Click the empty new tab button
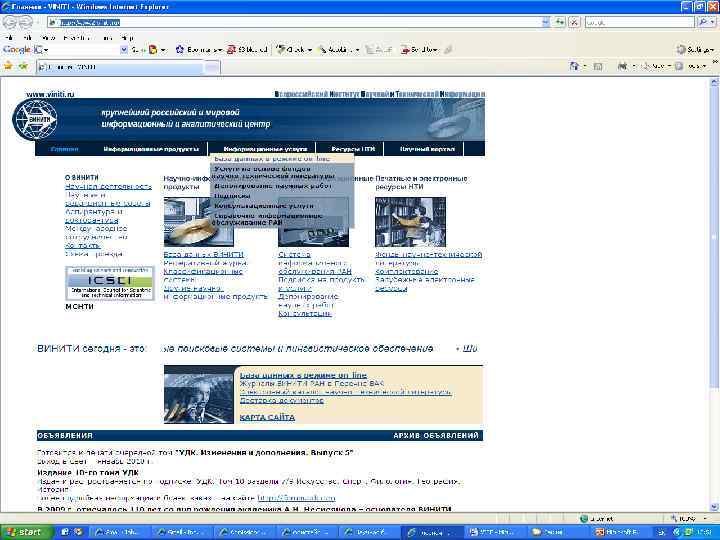Screen dimensions: 720x540 (x=212, y=67)
